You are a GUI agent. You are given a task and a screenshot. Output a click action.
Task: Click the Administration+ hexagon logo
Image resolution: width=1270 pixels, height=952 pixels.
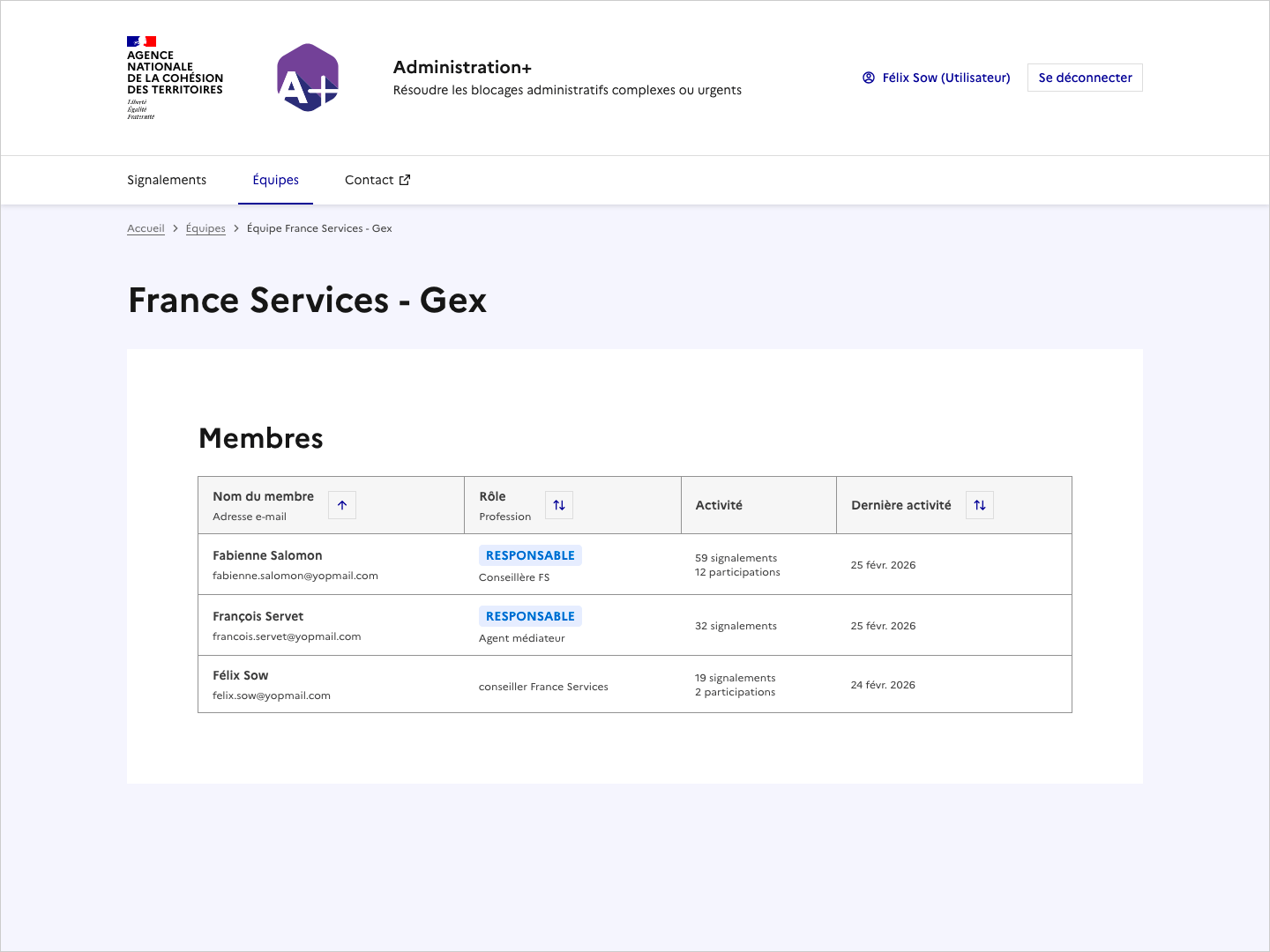pos(308,78)
